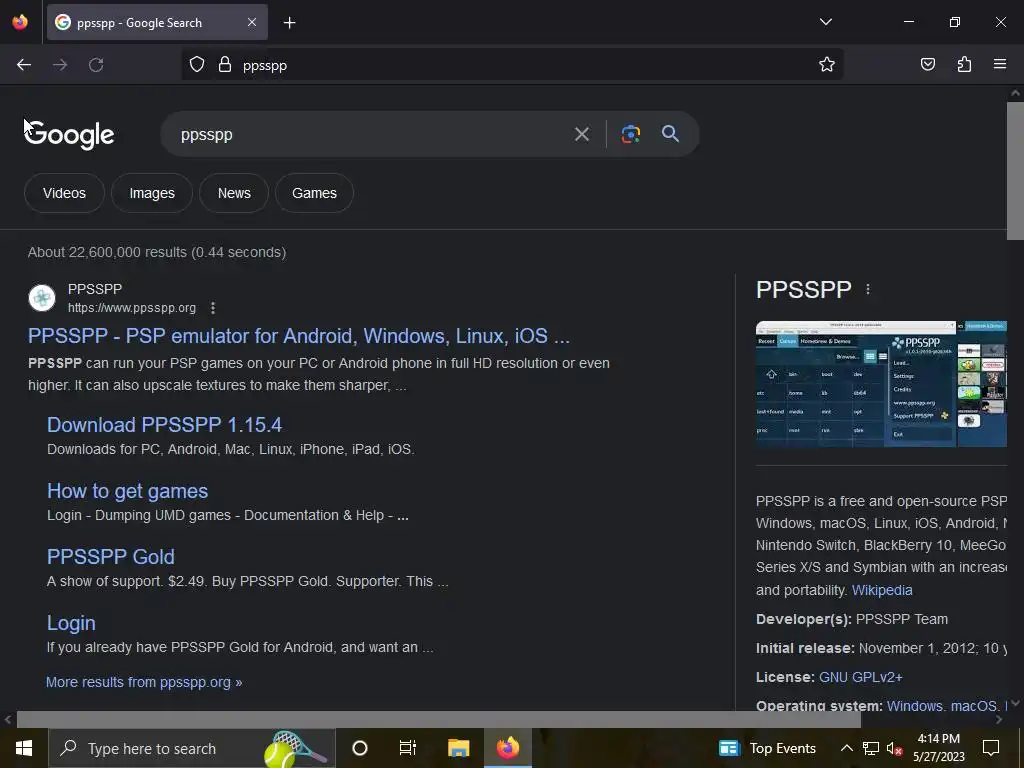Open Save to Pocket icon

[x=927, y=64]
